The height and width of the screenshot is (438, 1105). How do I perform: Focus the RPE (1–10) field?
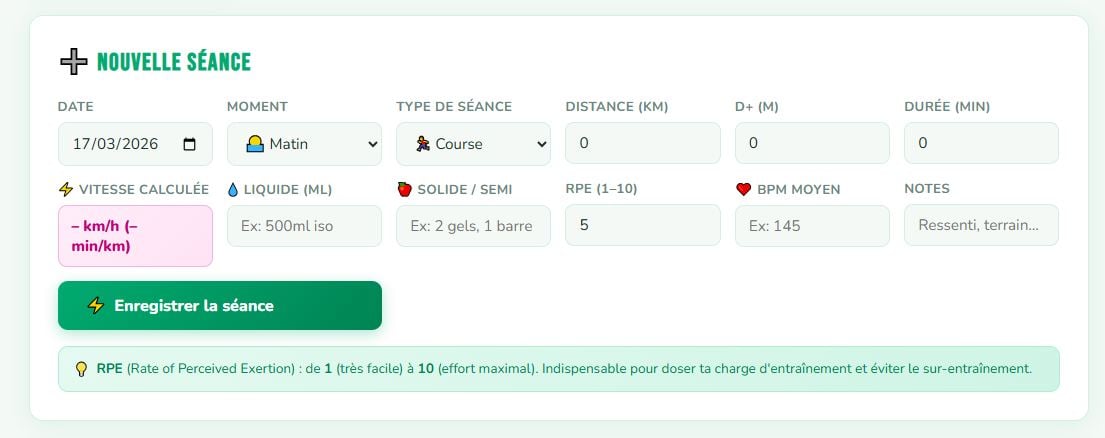(x=642, y=226)
